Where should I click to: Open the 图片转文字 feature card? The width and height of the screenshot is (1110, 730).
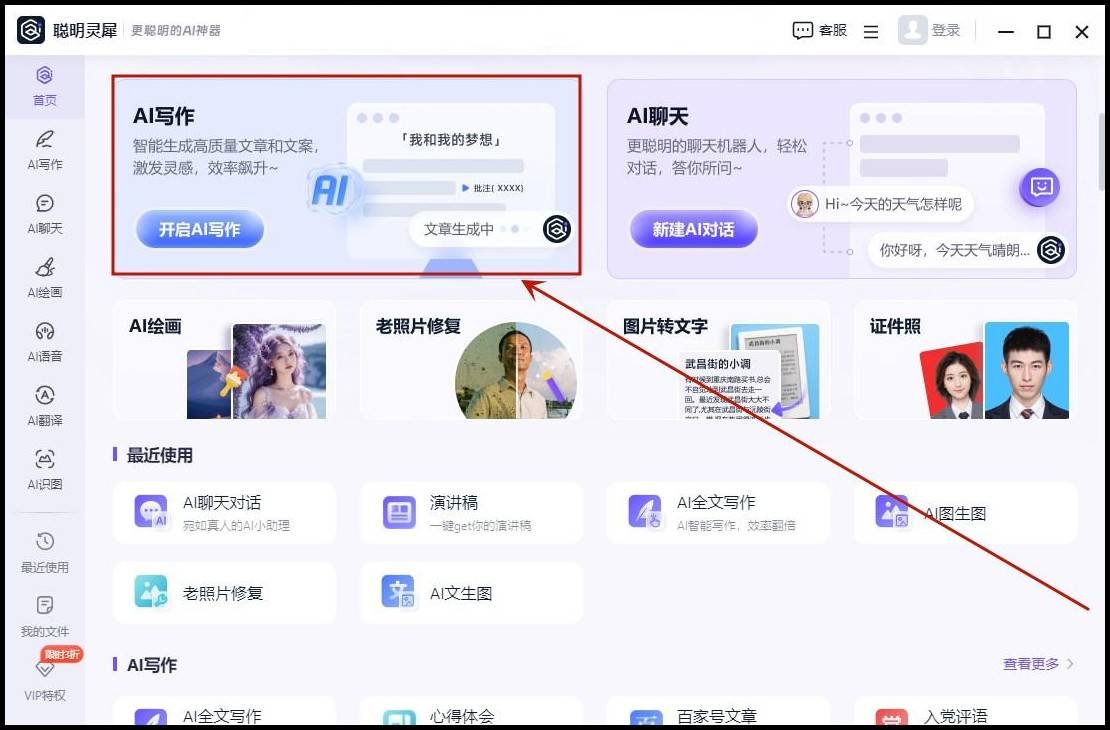point(717,360)
